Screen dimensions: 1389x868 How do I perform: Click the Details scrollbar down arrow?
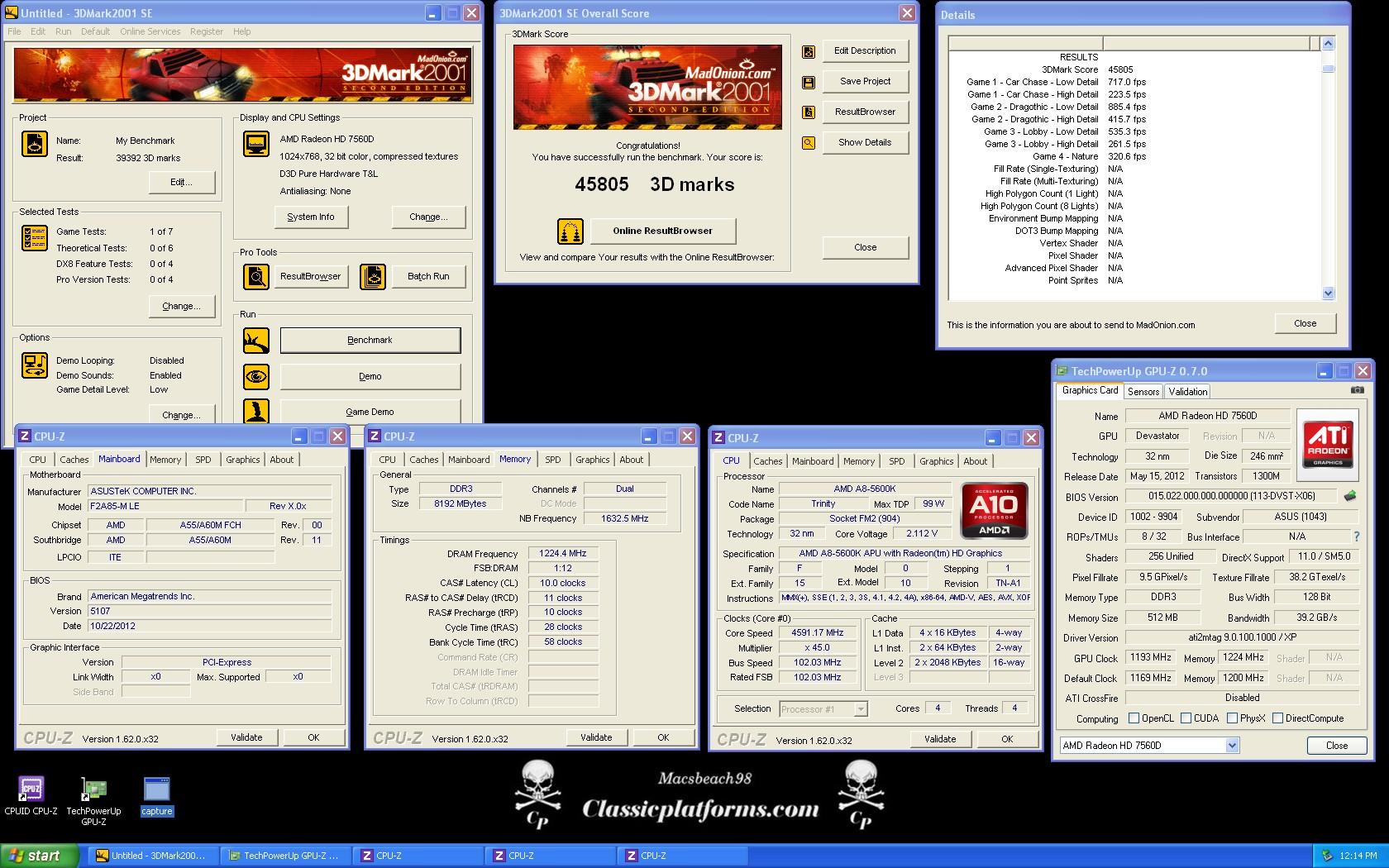coord(1328,293)
